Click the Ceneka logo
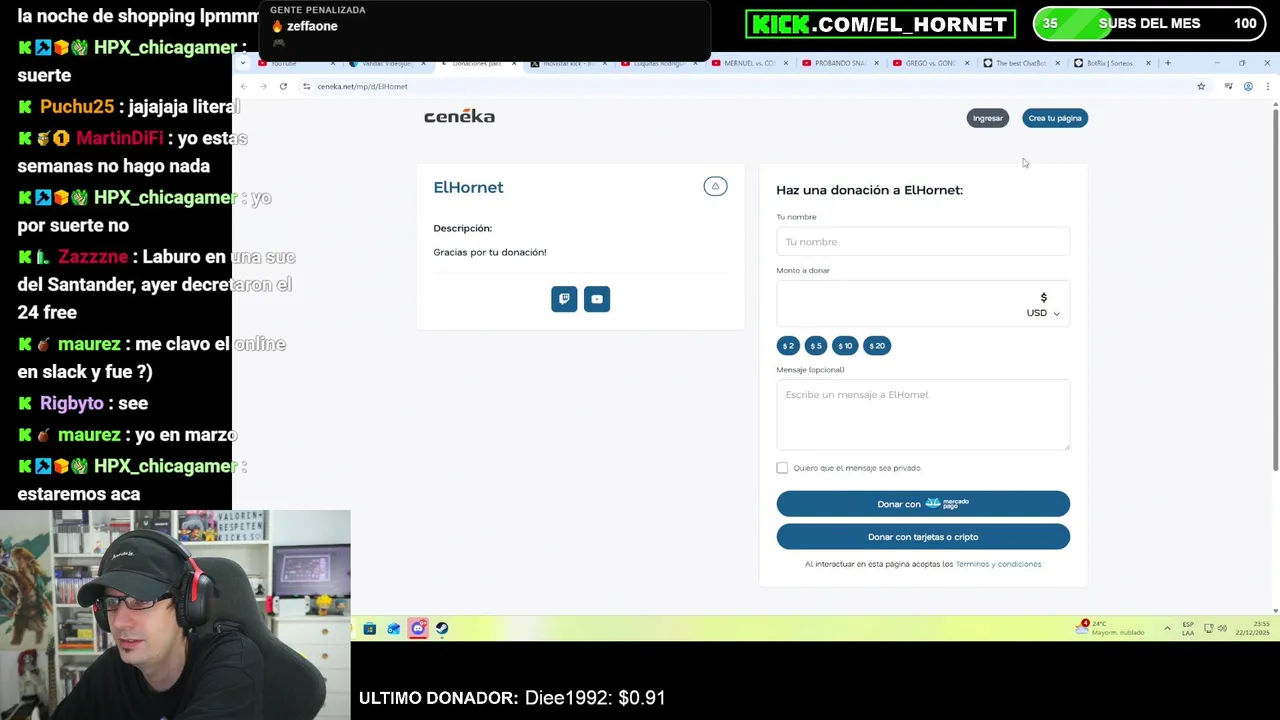The width and height of the screenshot is (1280, 720). 459,117
